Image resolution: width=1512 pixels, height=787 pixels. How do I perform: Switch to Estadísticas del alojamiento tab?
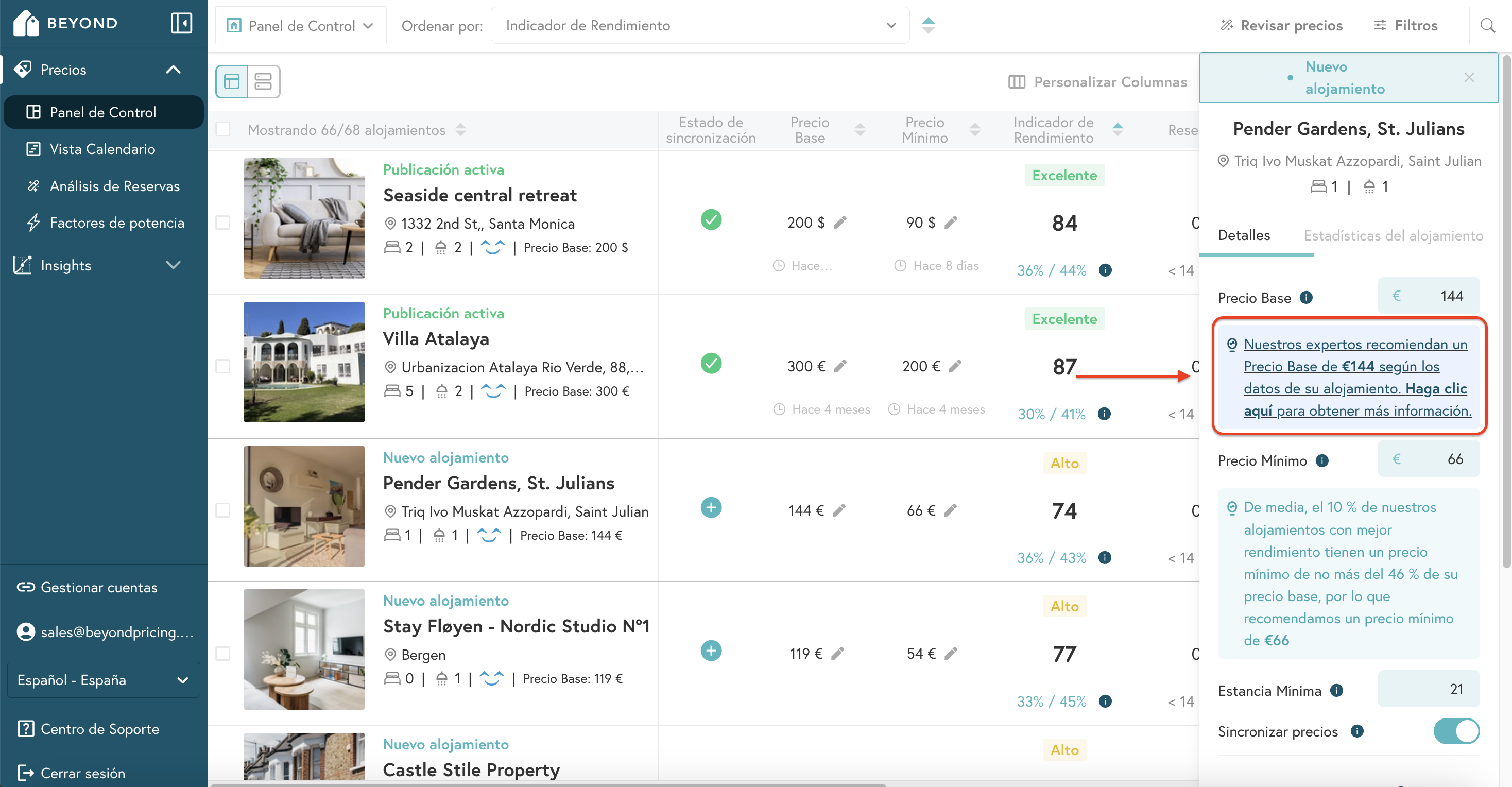tap(1393, 235)
